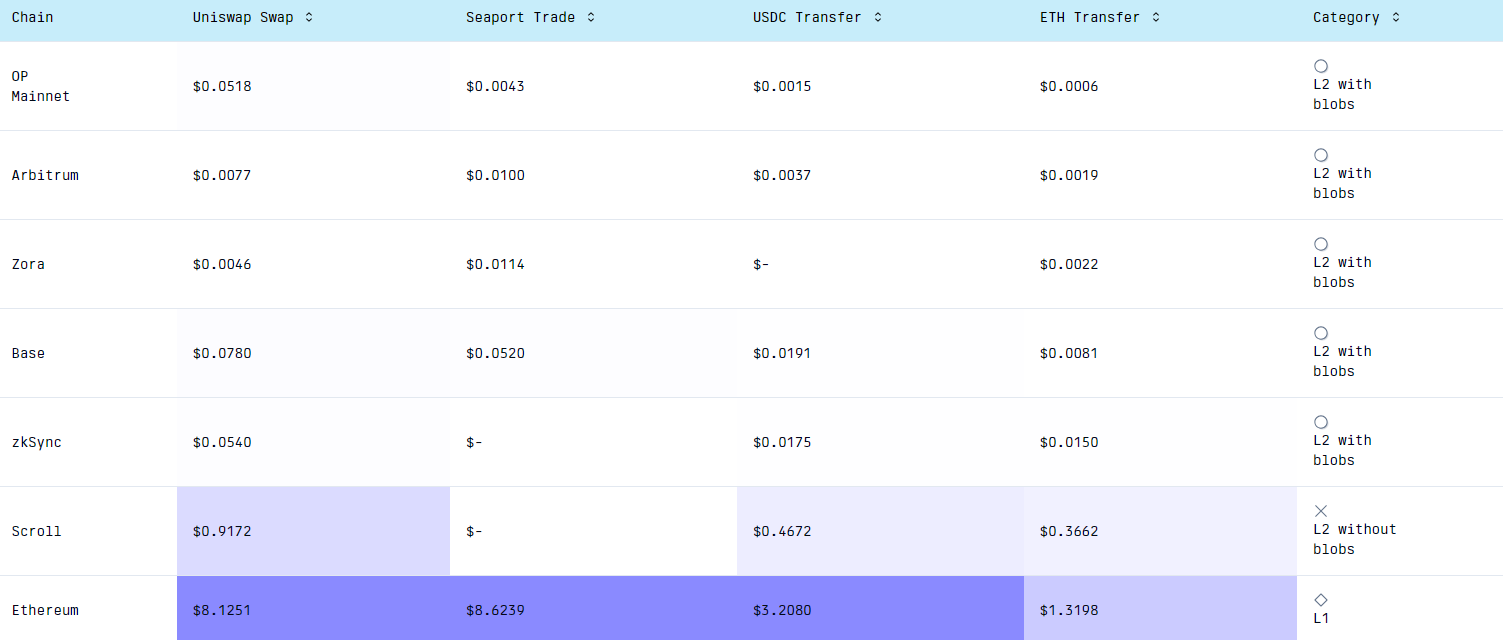Click the X icon in Scroll row
The image size is (1503, 640).
(1320, 511)
